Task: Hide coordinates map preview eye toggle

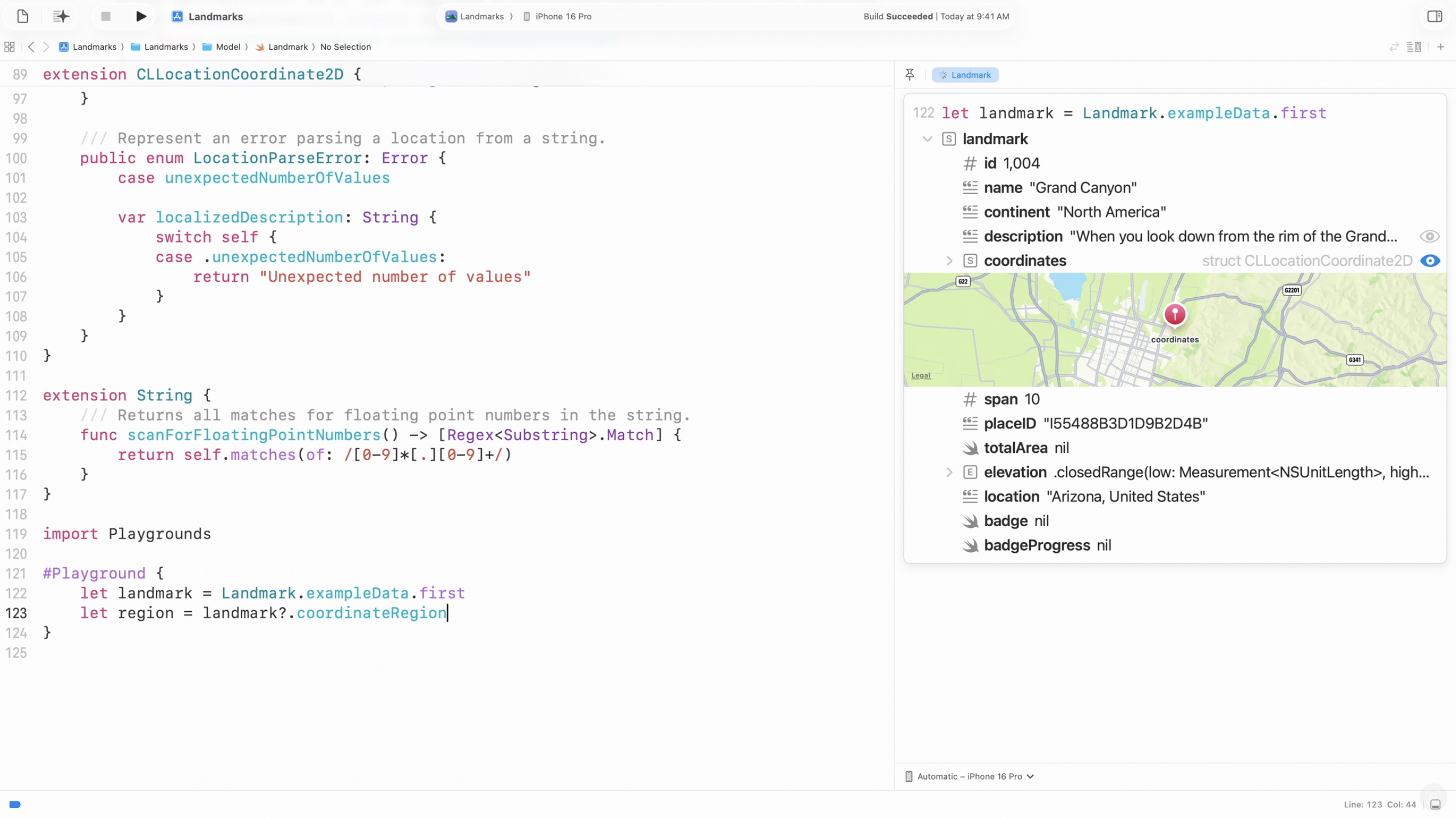Action: click(x=1429, y=260)
